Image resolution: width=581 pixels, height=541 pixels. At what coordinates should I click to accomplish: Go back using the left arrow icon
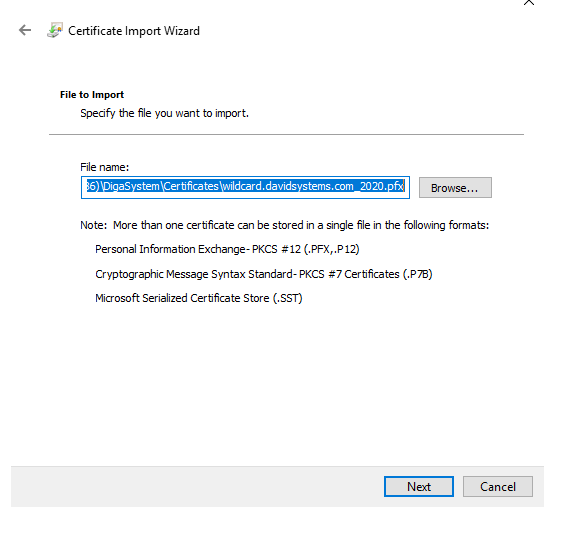tap(25, 30)
